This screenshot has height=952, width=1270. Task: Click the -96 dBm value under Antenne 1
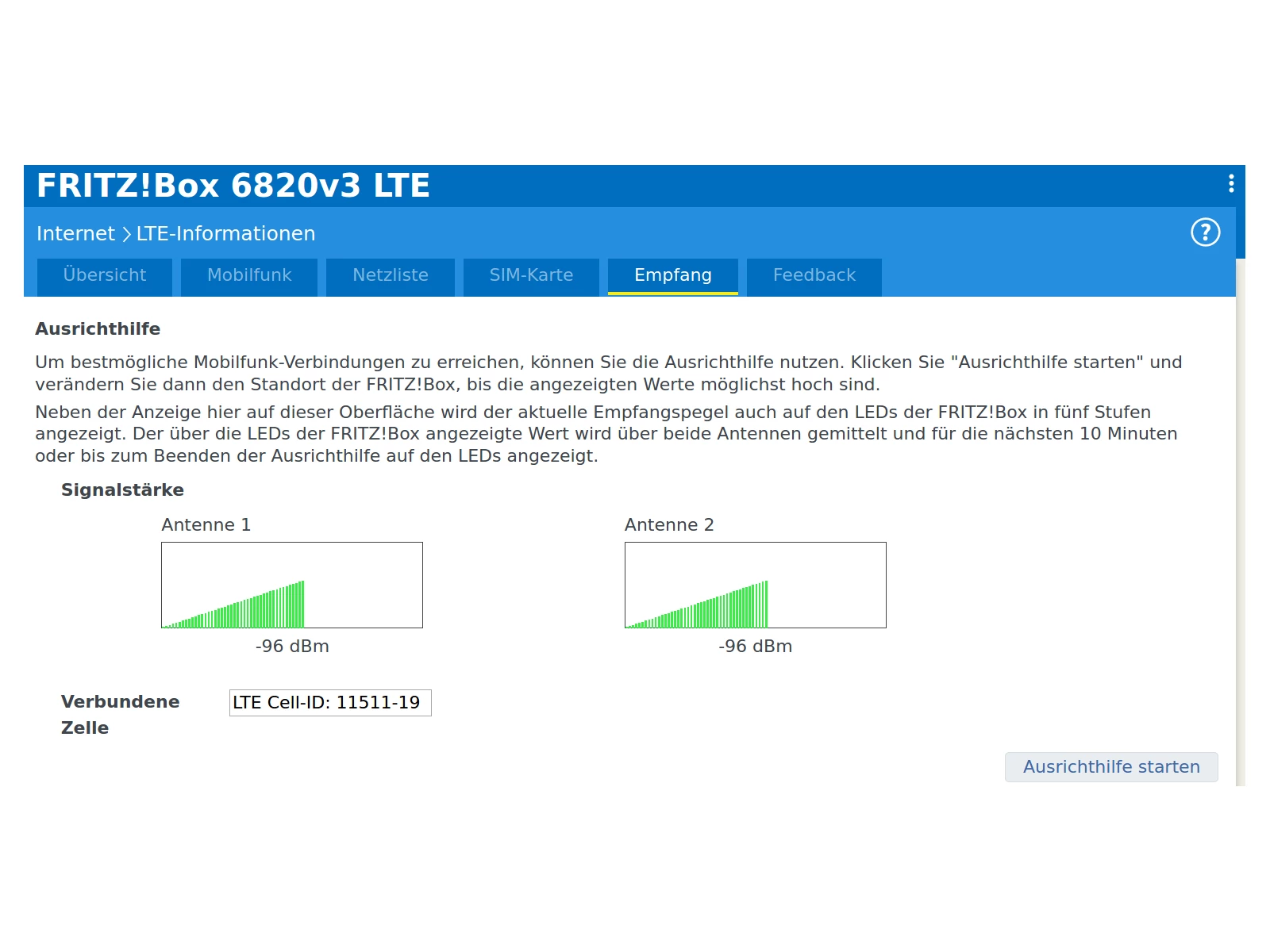click(292, 647)
